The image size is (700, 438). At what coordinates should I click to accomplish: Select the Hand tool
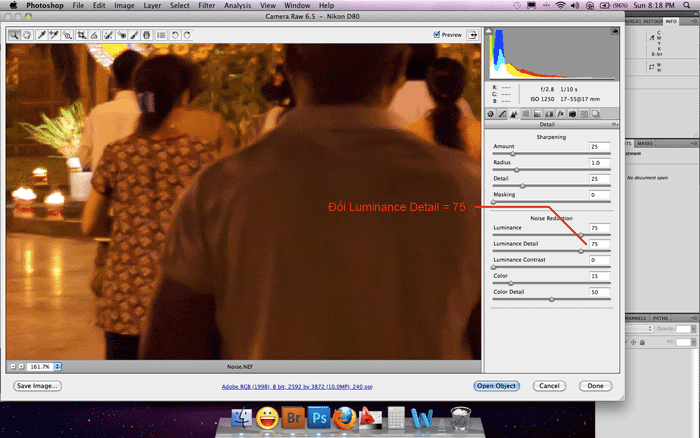pos(27,35)
